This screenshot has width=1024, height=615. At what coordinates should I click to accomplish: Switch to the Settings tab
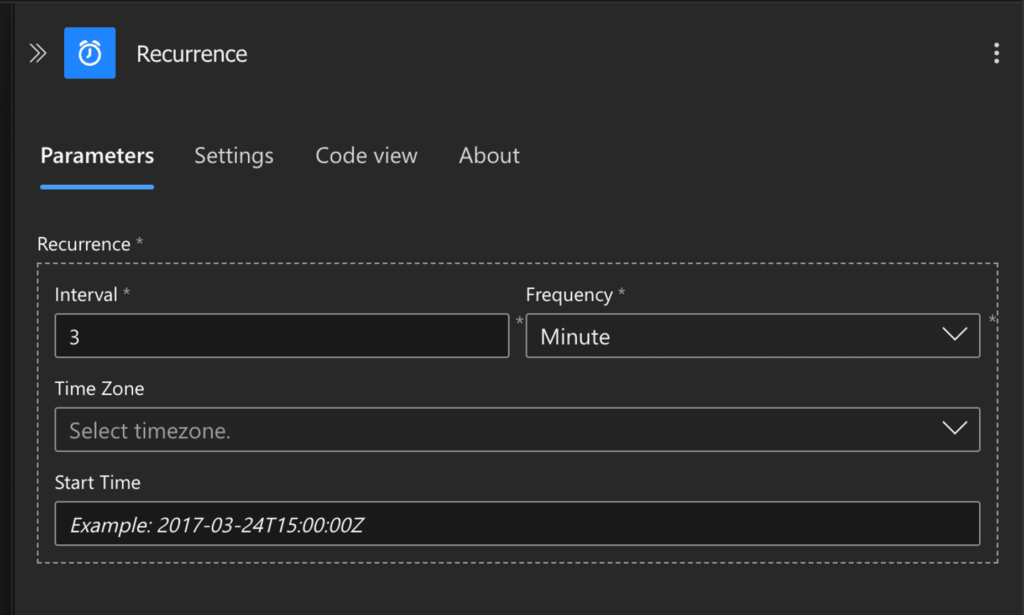pos(233,155)
